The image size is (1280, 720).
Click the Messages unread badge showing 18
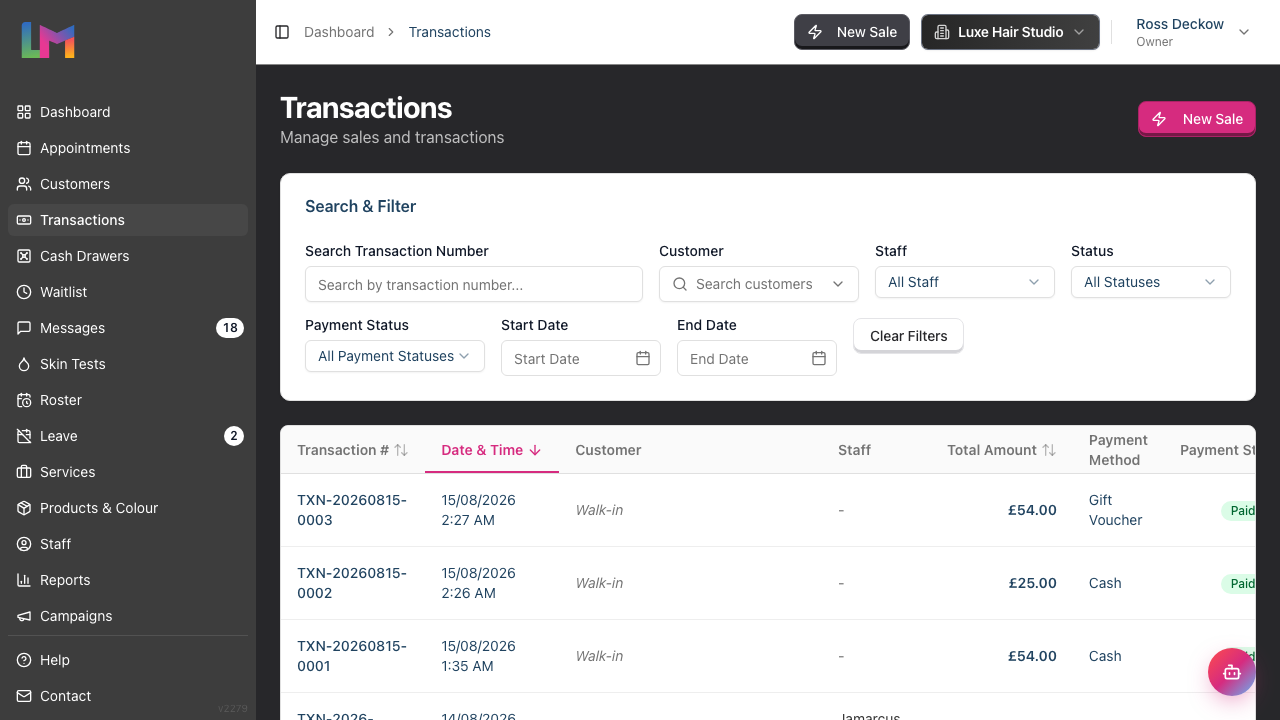[230, 328]
